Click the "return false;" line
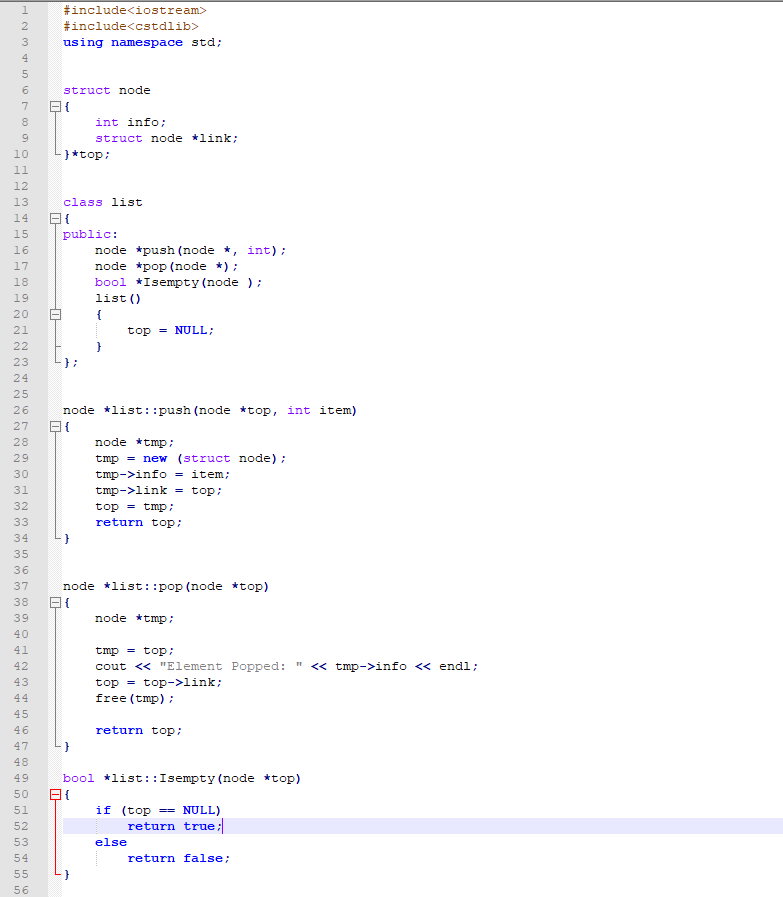Viewport: 783px width, 897px height. (x=178, y=858)
